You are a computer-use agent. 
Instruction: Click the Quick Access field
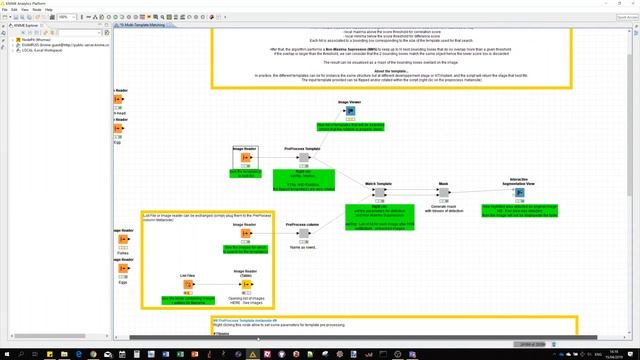pyautogui.click(x=627, y=17)
